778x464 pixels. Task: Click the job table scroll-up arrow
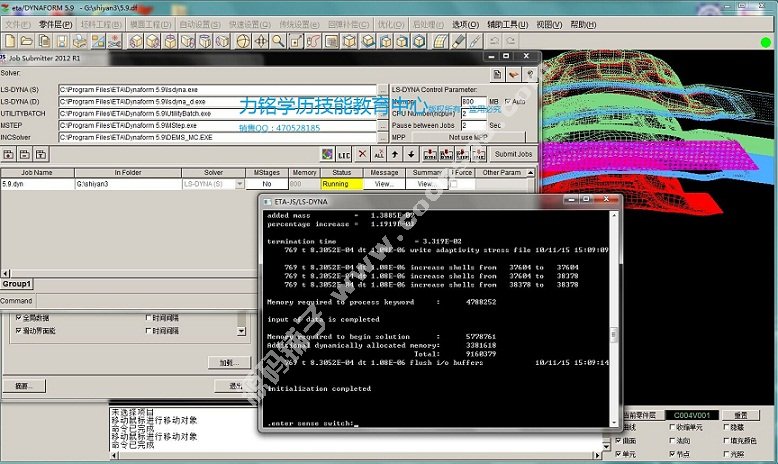pyautogui.click(x=530, y=172)
